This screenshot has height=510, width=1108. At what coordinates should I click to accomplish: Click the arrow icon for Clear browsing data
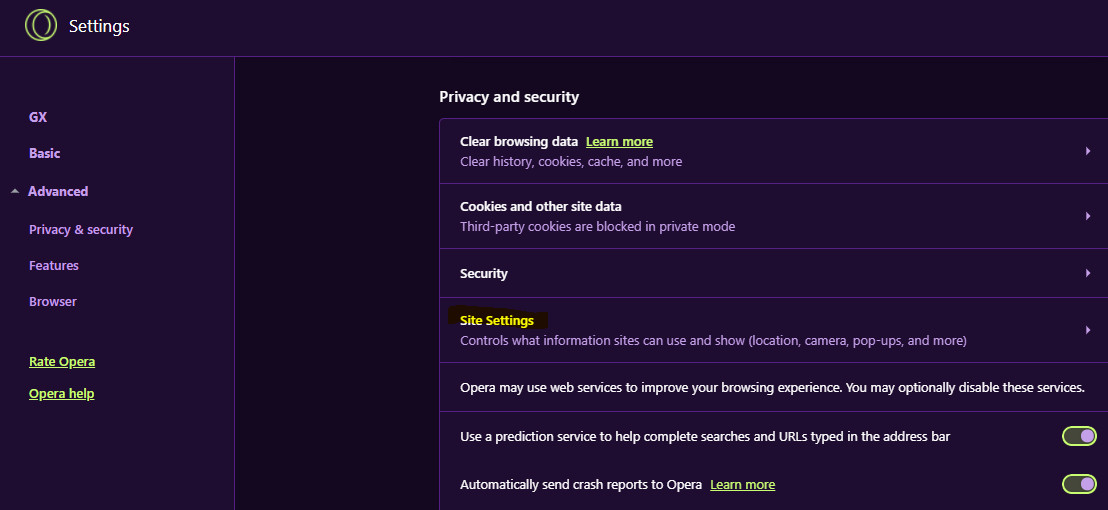(x=1087, y=151)
